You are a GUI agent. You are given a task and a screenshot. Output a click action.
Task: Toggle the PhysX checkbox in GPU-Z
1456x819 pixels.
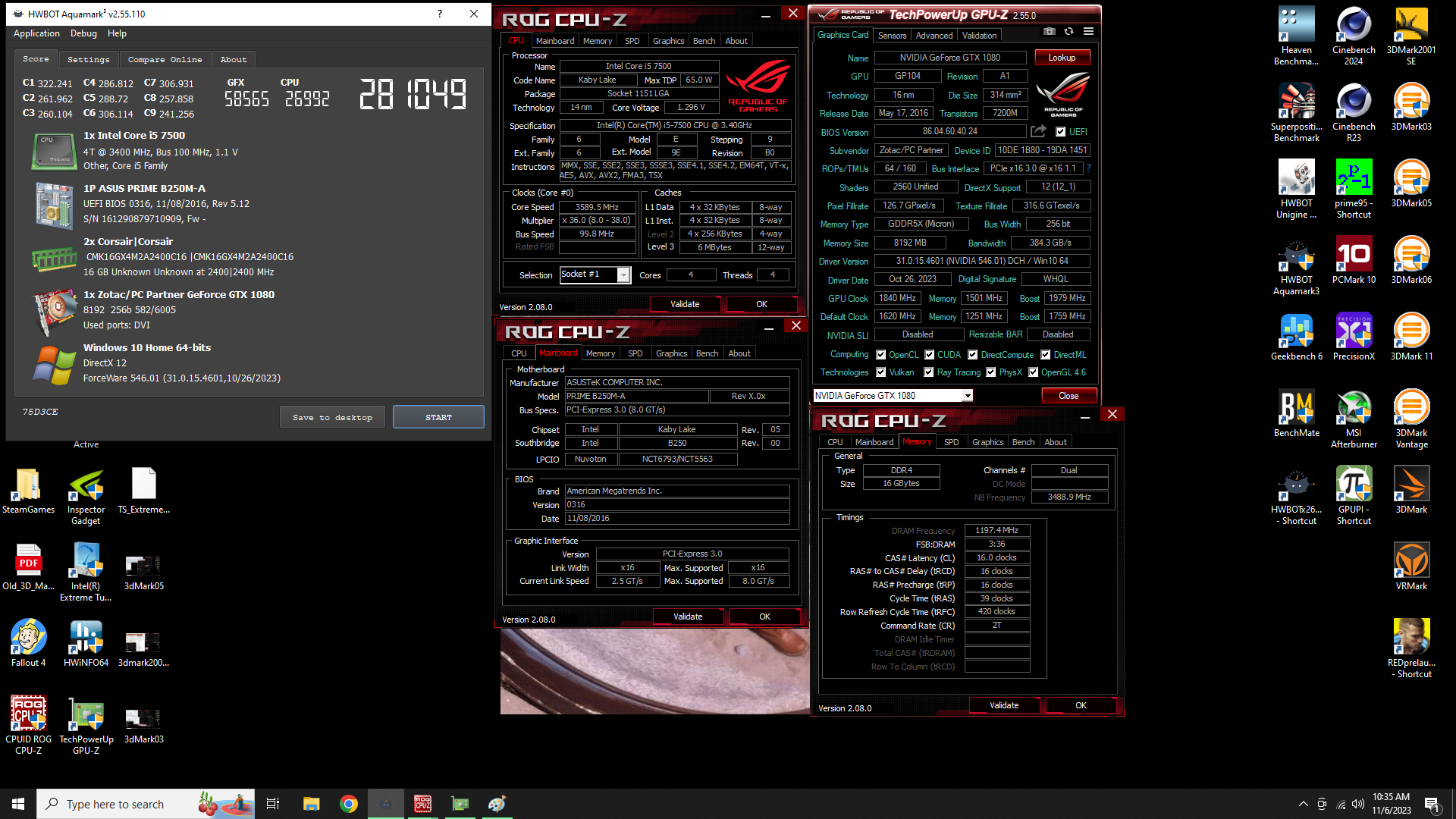tap(990, 372)
